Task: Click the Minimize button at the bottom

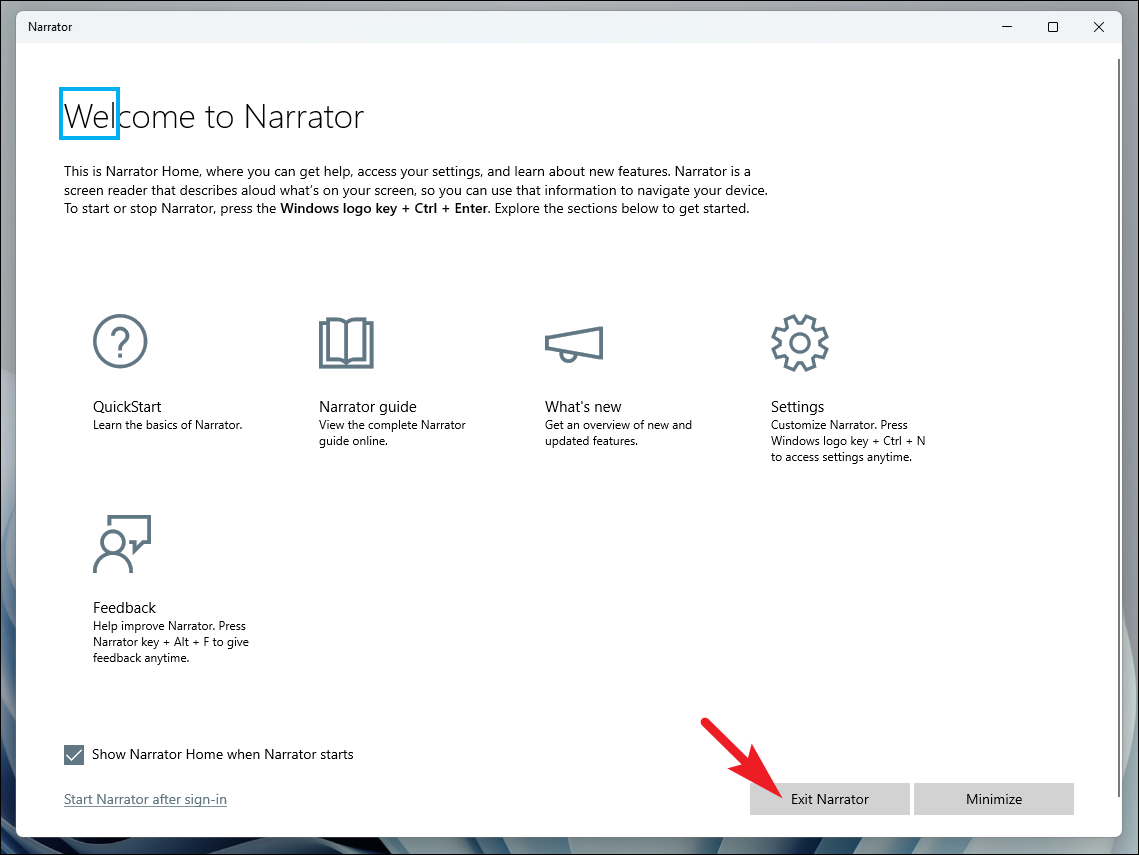Action: click(994, 799)
